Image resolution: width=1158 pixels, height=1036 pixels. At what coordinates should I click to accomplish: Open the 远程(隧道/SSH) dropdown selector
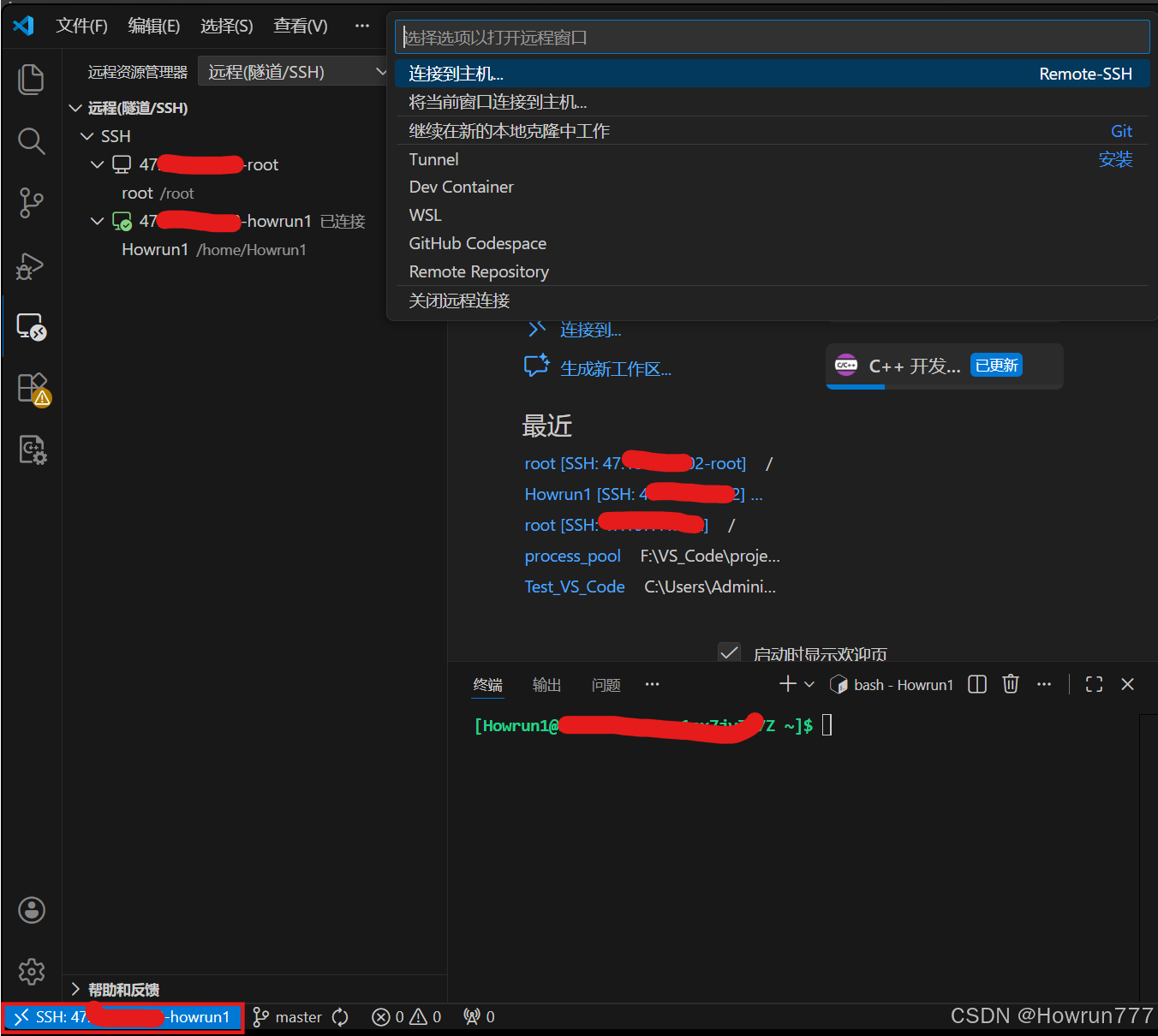(x=293, y=72)
